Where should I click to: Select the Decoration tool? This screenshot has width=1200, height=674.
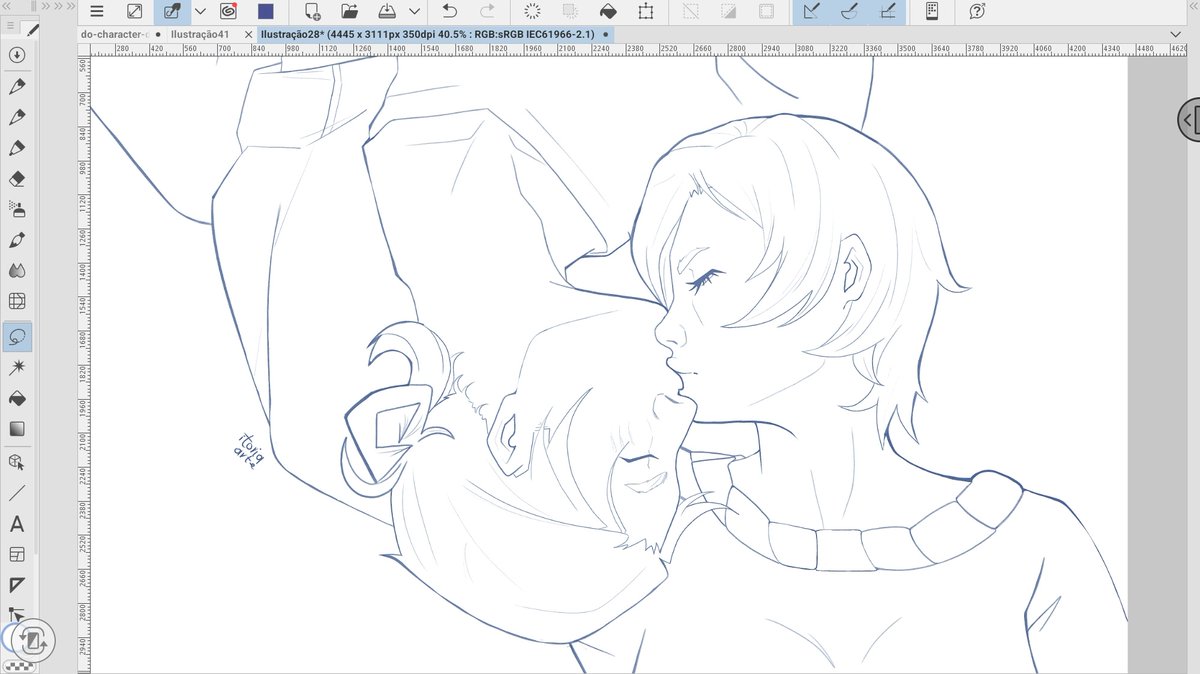click(x=17, y=240)
